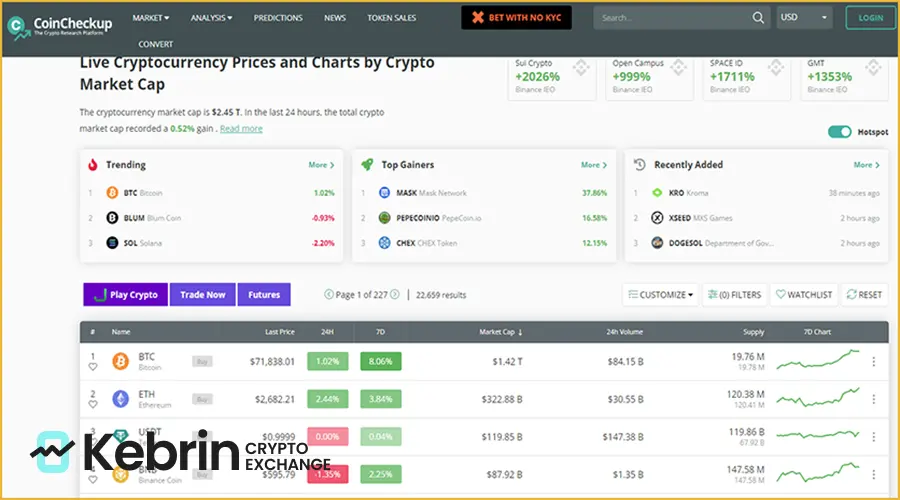This screenshot has width=900, height=500.
Task: Click the ETH coin icon in table row
Action: 121,399
